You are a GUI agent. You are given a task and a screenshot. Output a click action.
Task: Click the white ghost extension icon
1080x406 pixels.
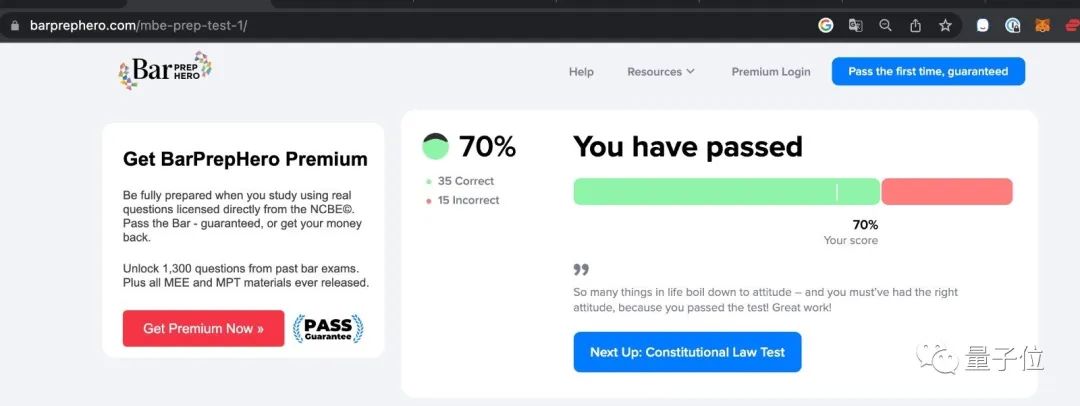click(x=983, y=26)
